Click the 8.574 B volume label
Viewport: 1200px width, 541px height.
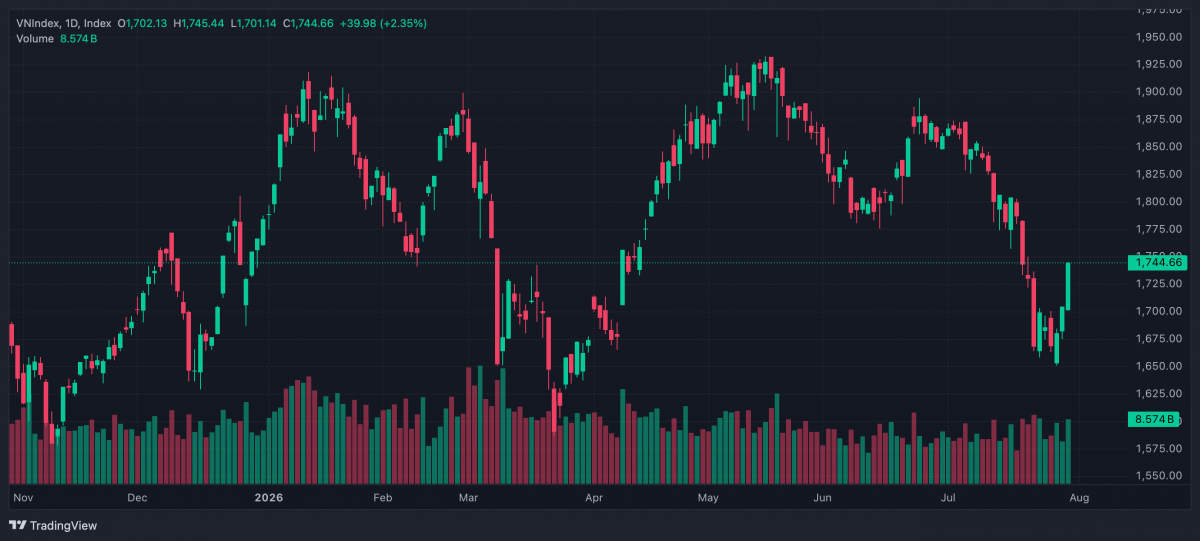point(1154,420)
